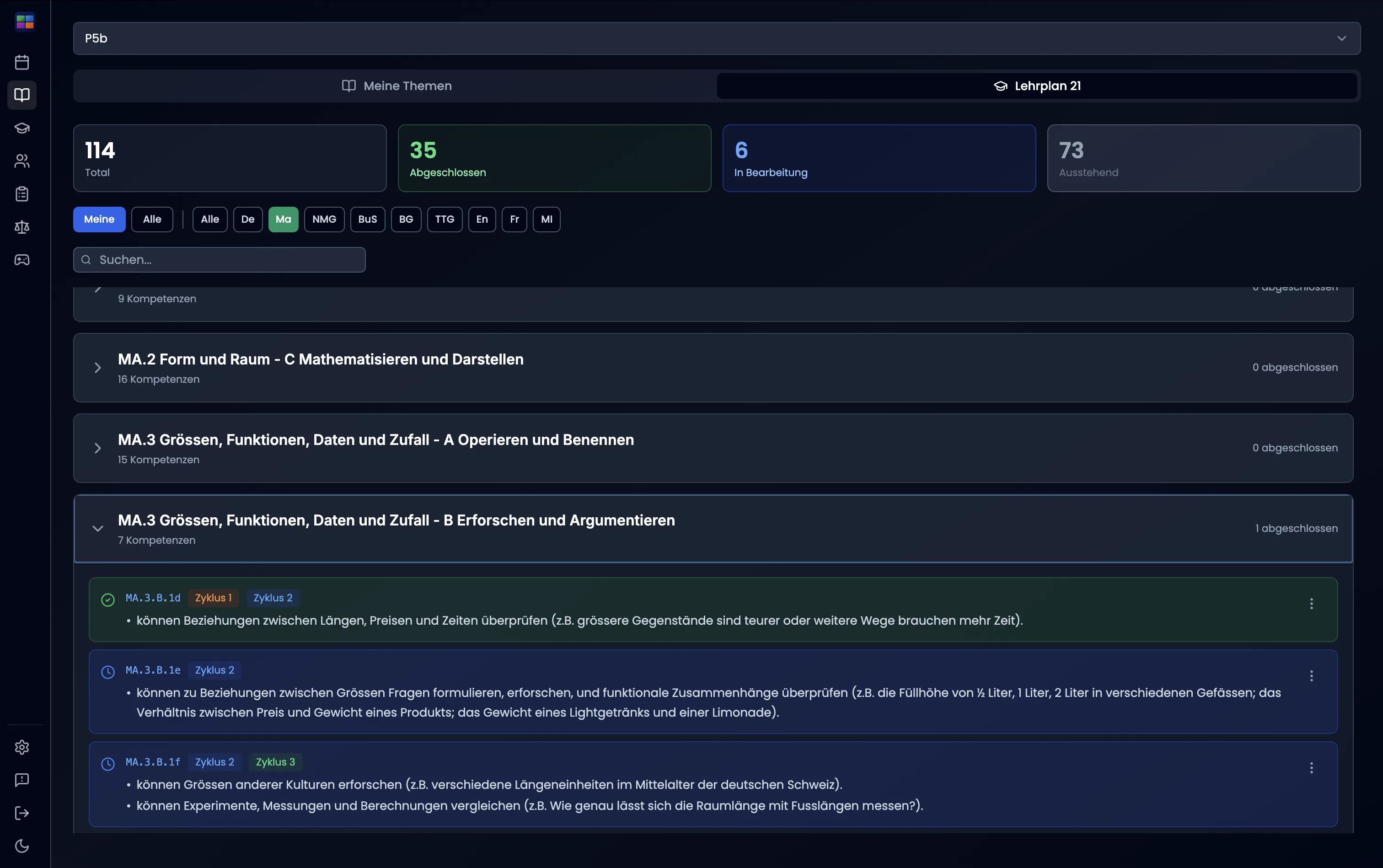Click the 6 In Bearbeitung stat card

(879, 158)
